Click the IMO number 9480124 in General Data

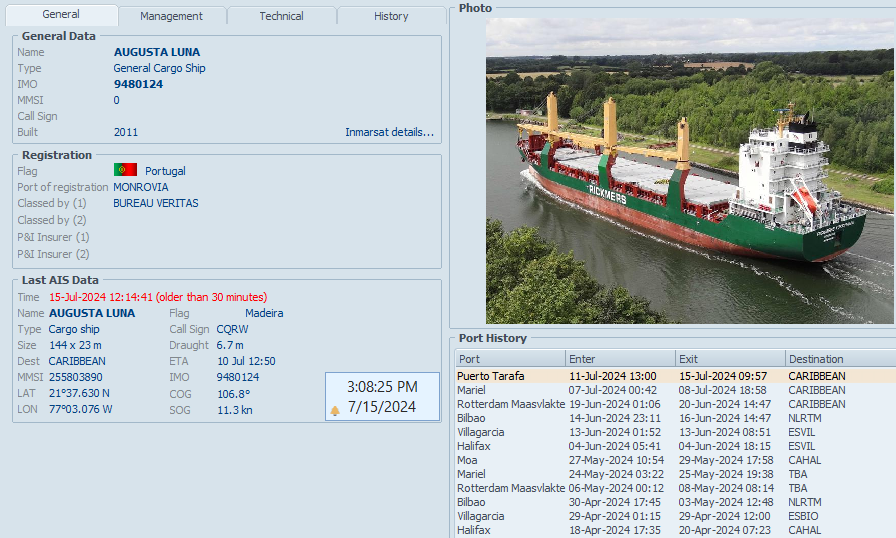(138, 84)
